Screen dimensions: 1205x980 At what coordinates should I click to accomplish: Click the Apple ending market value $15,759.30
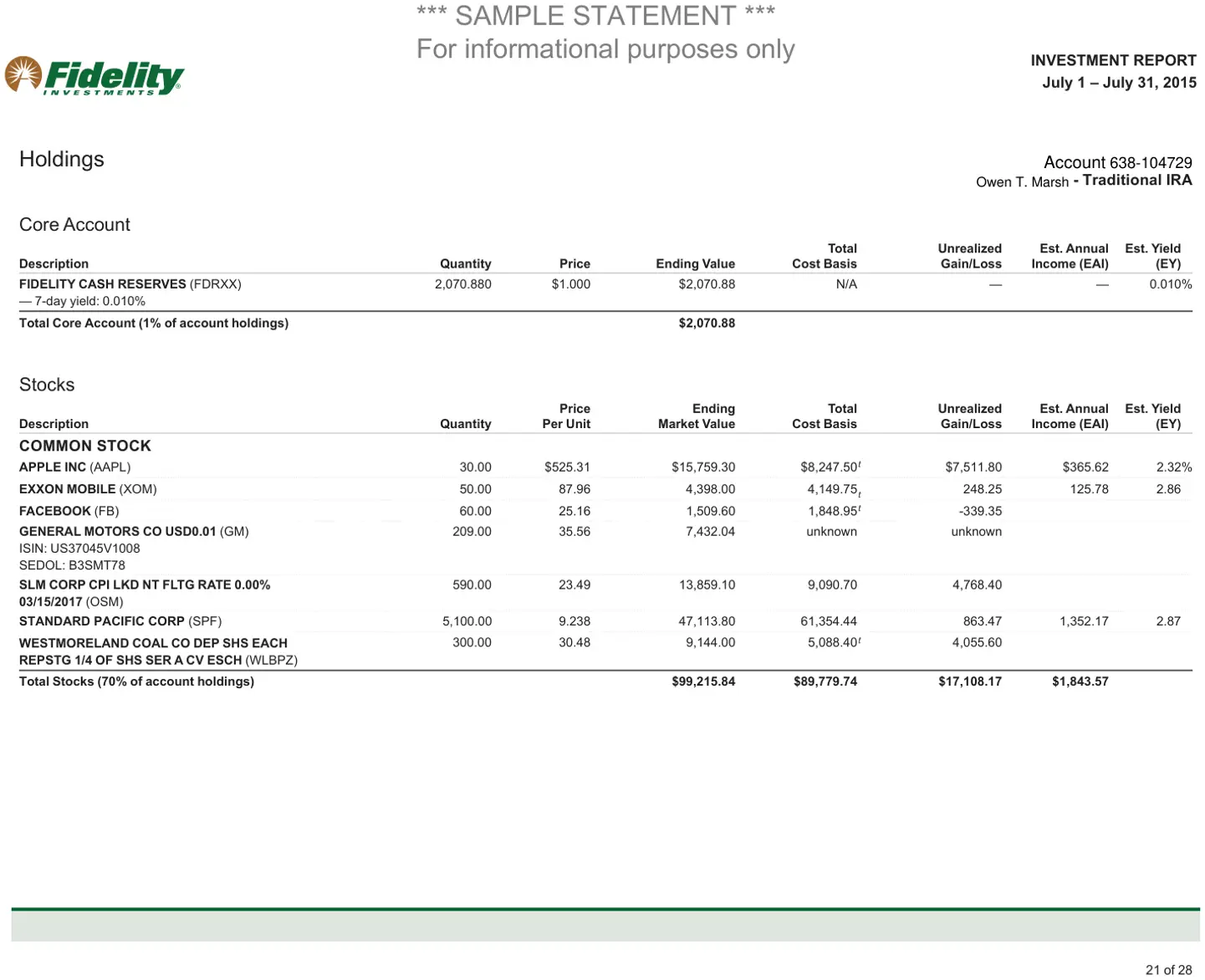pyautogui.click(x=703, y=467)
